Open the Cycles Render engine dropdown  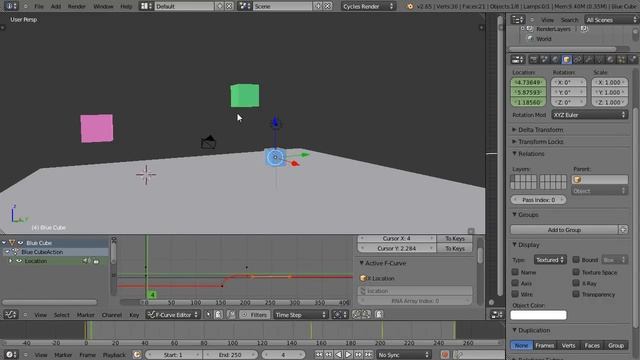(x=368, y=6)
